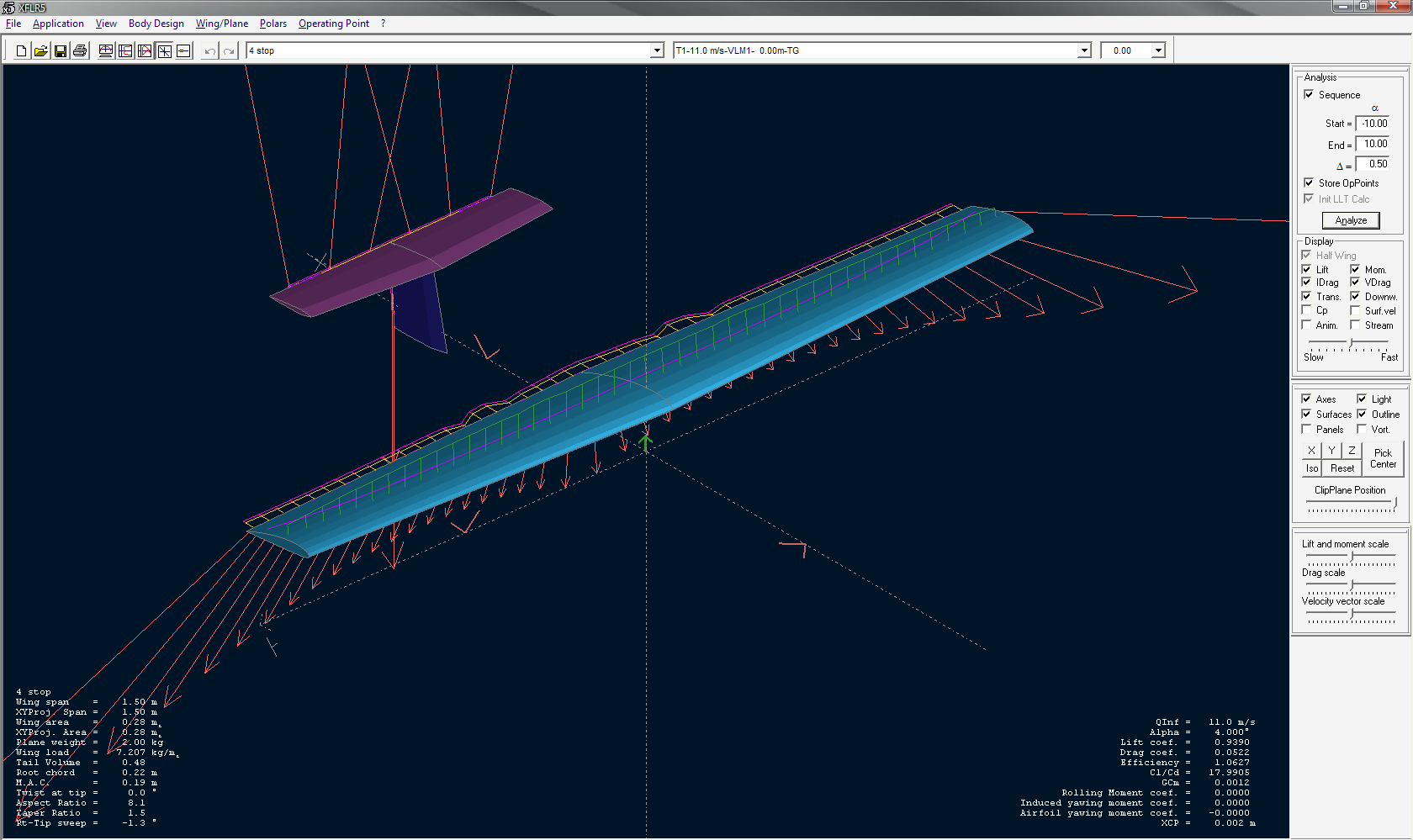
Task: Switch to polars graph view icon
Action: (x=125, y=51)
